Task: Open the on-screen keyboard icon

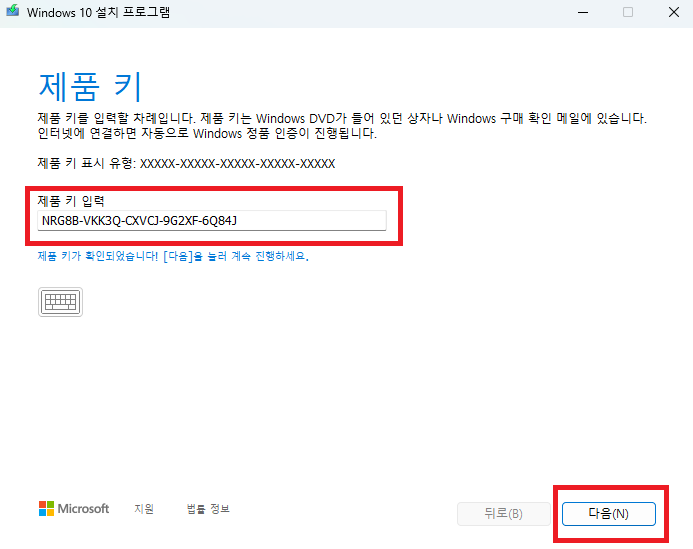Action: coord(60,302)
